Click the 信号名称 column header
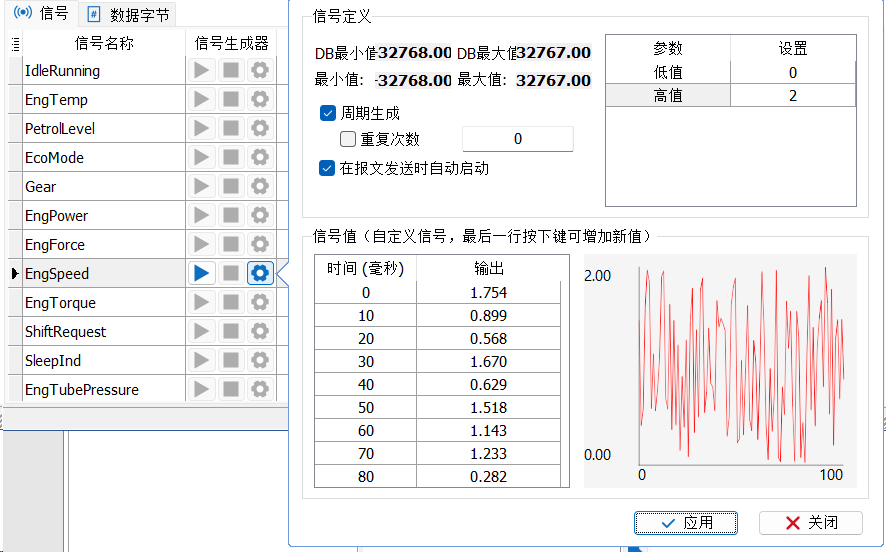This screenshot has height=552, width=886. coord(104,44)
